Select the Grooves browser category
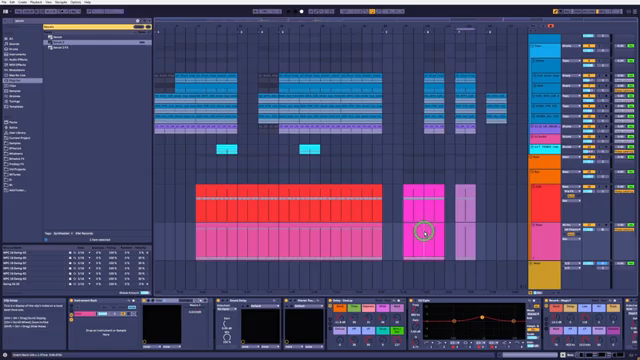Viewport: 640px width, 360px height. [15, 96]
